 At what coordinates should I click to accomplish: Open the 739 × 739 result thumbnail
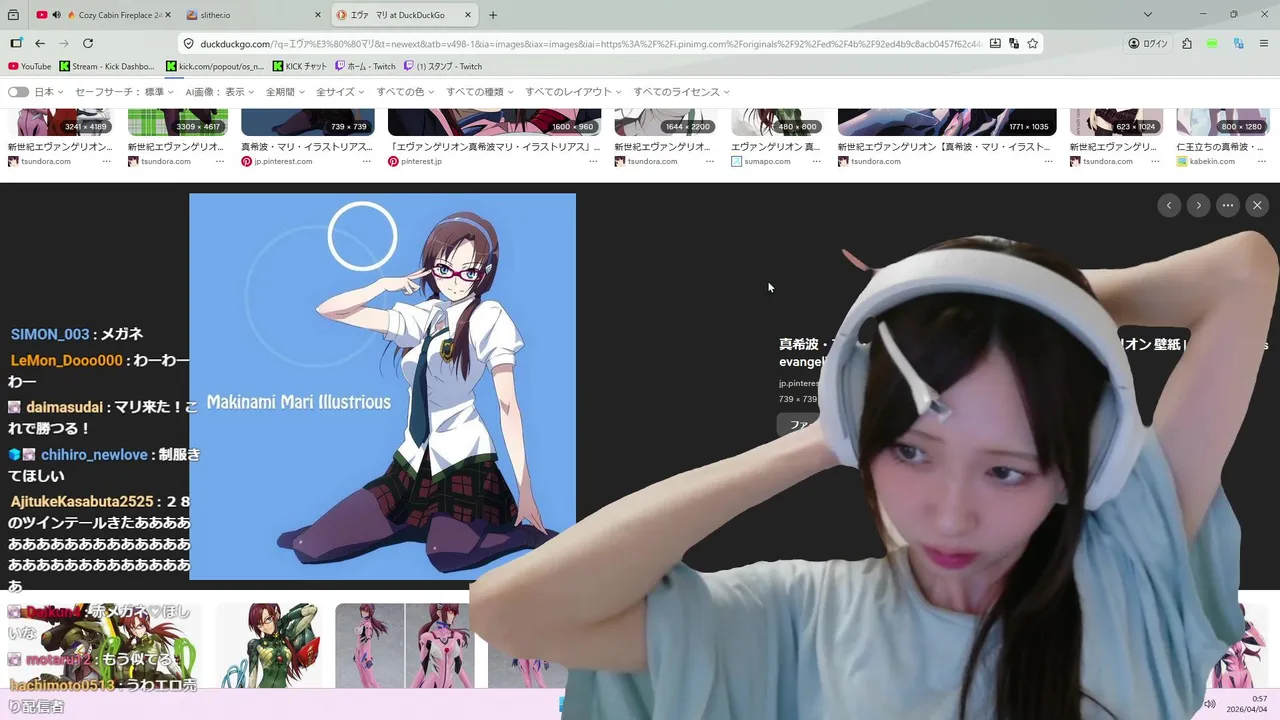coord(308,122)
